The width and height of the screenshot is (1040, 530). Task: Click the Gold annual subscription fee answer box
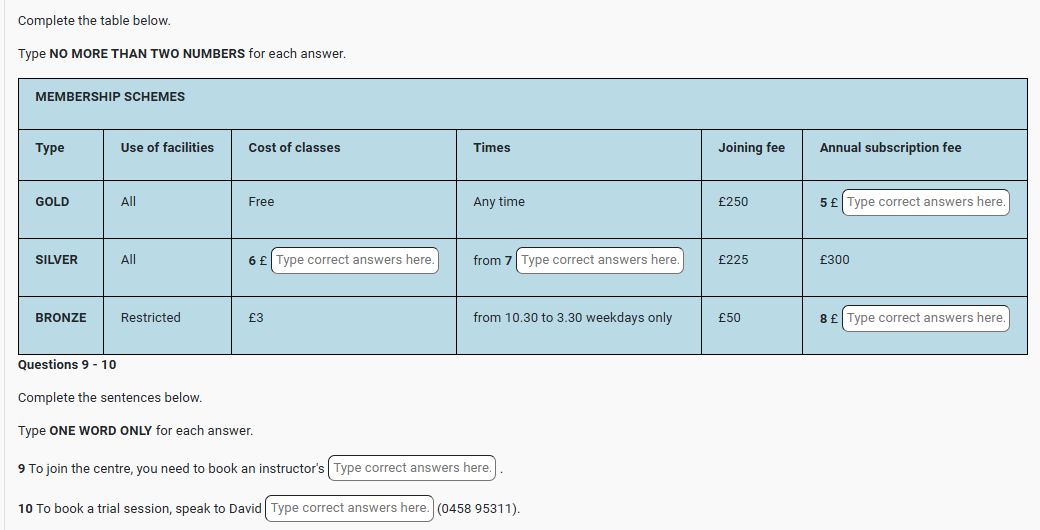pyautogui.click(x=925, y=202)
